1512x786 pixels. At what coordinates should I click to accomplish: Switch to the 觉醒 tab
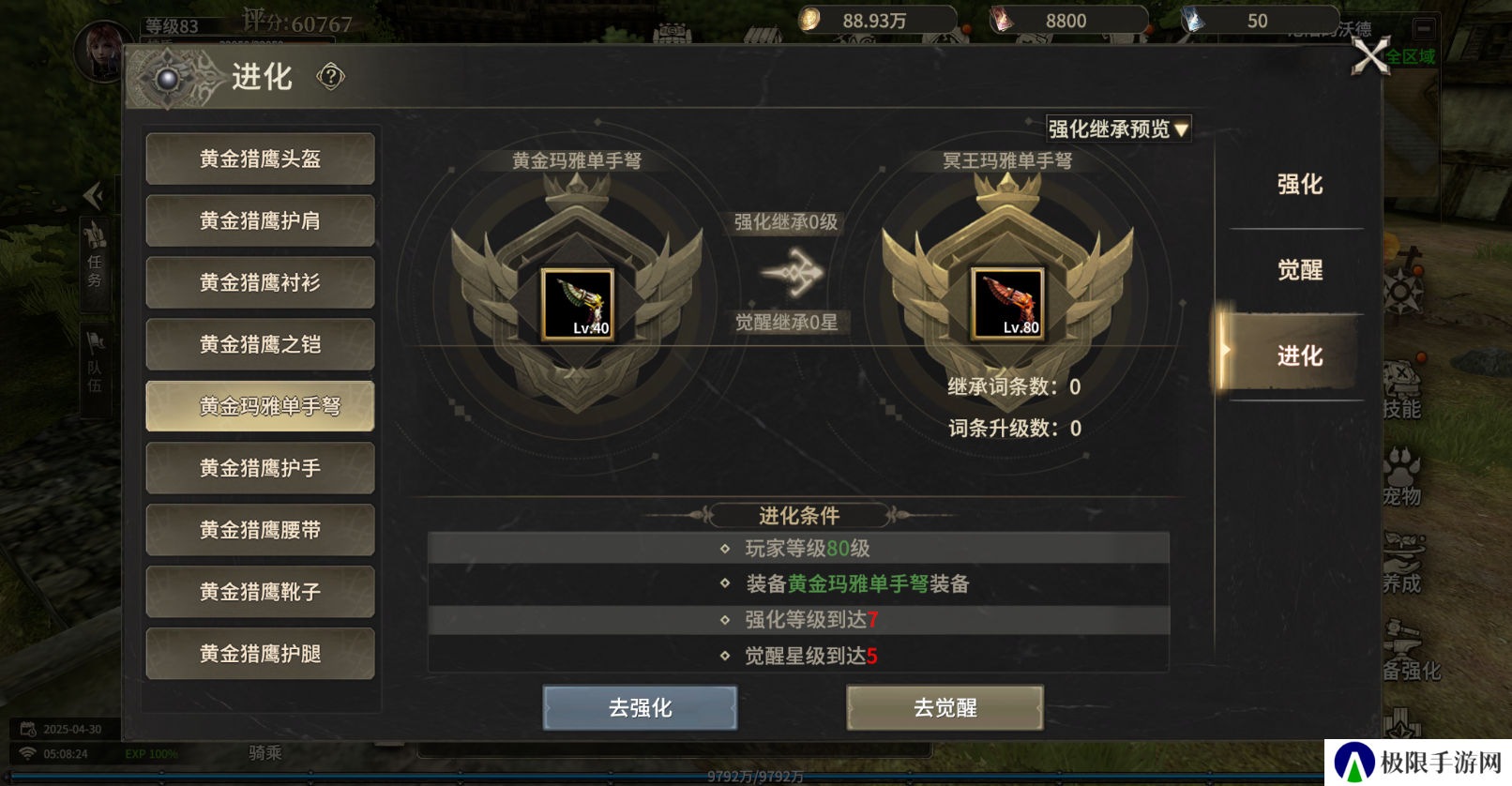coord(1299,270)
